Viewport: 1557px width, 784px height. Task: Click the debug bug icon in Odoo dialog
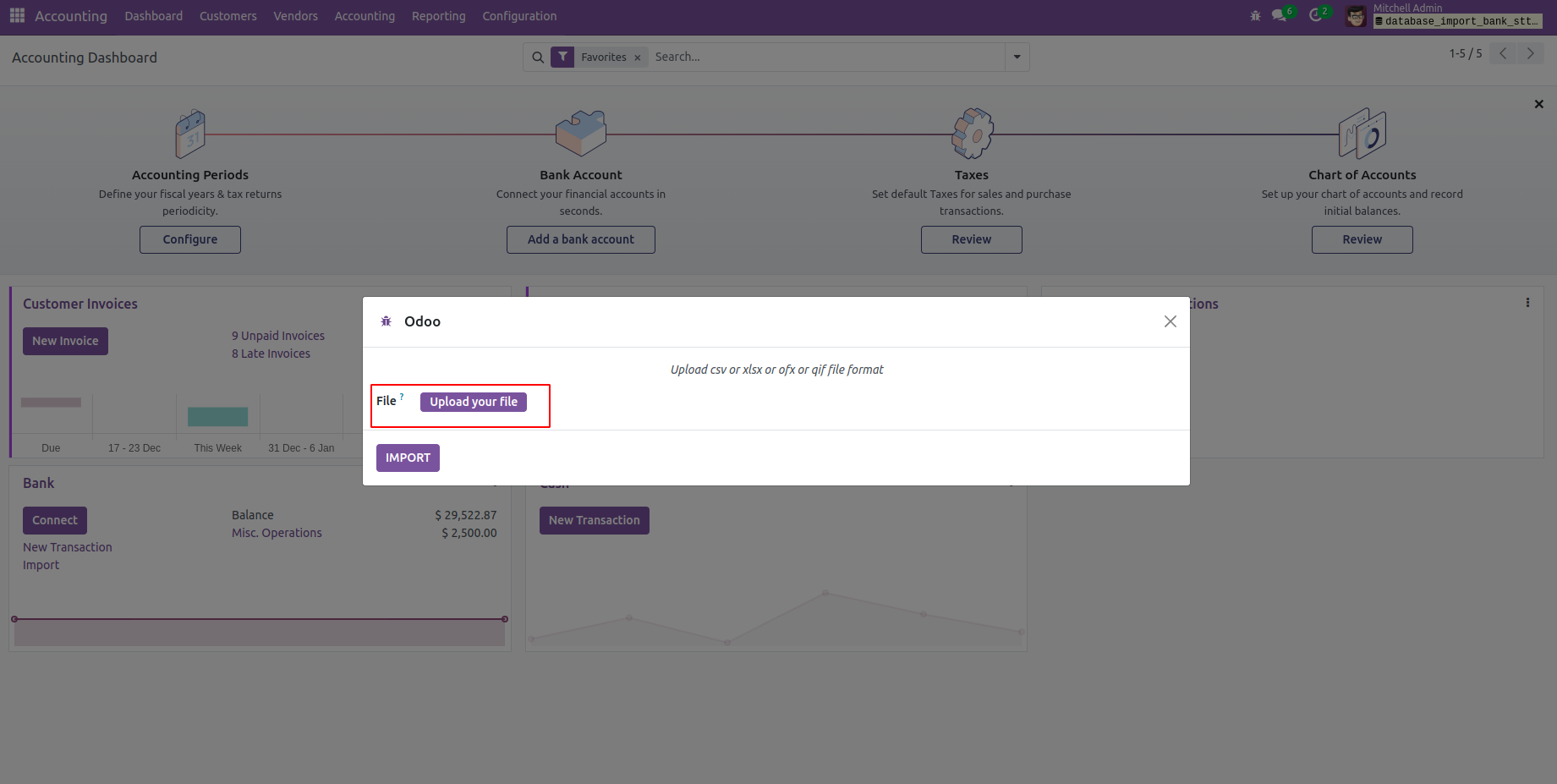click(387, 321)
